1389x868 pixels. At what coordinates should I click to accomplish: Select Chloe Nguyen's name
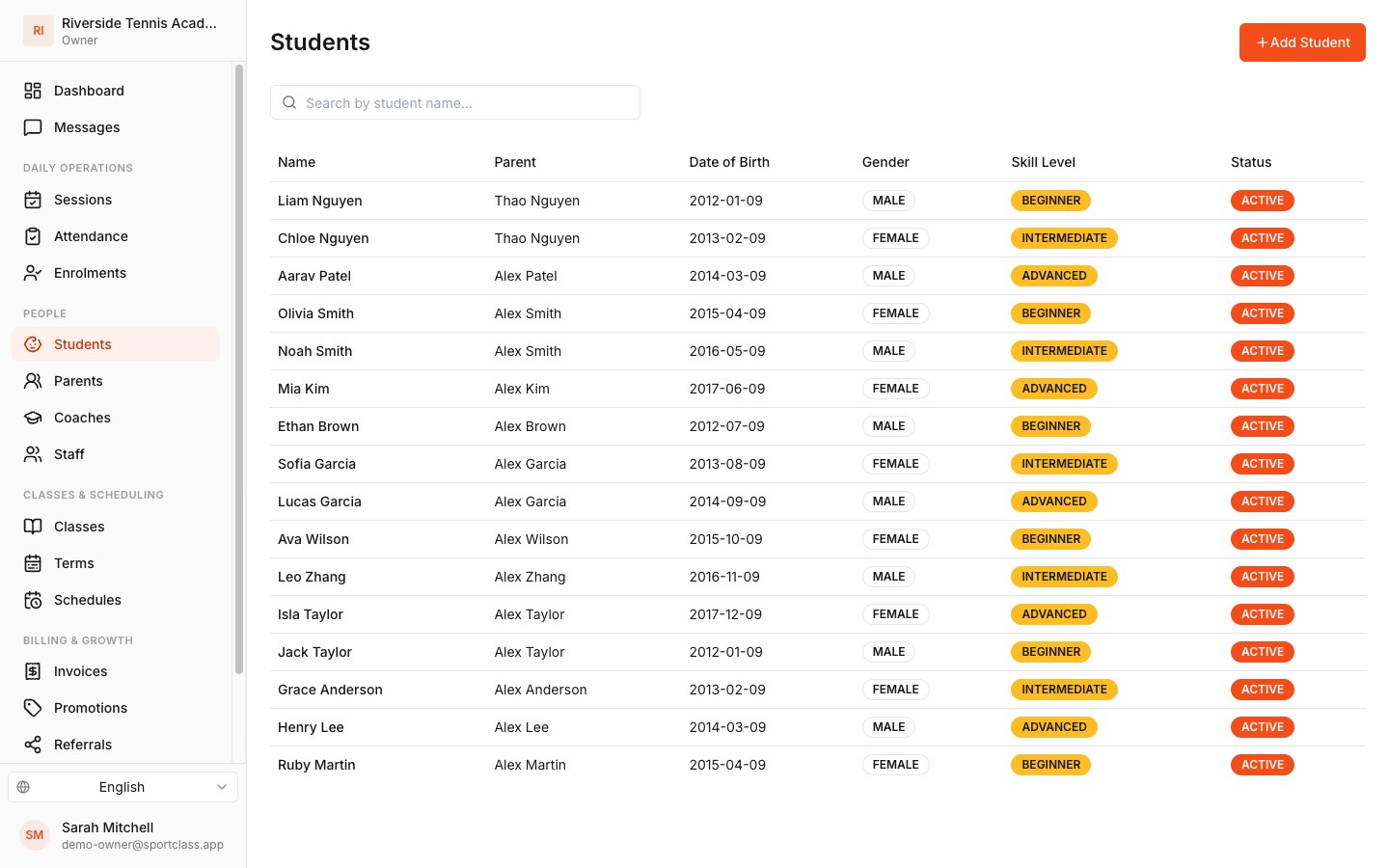click(323, 238)
